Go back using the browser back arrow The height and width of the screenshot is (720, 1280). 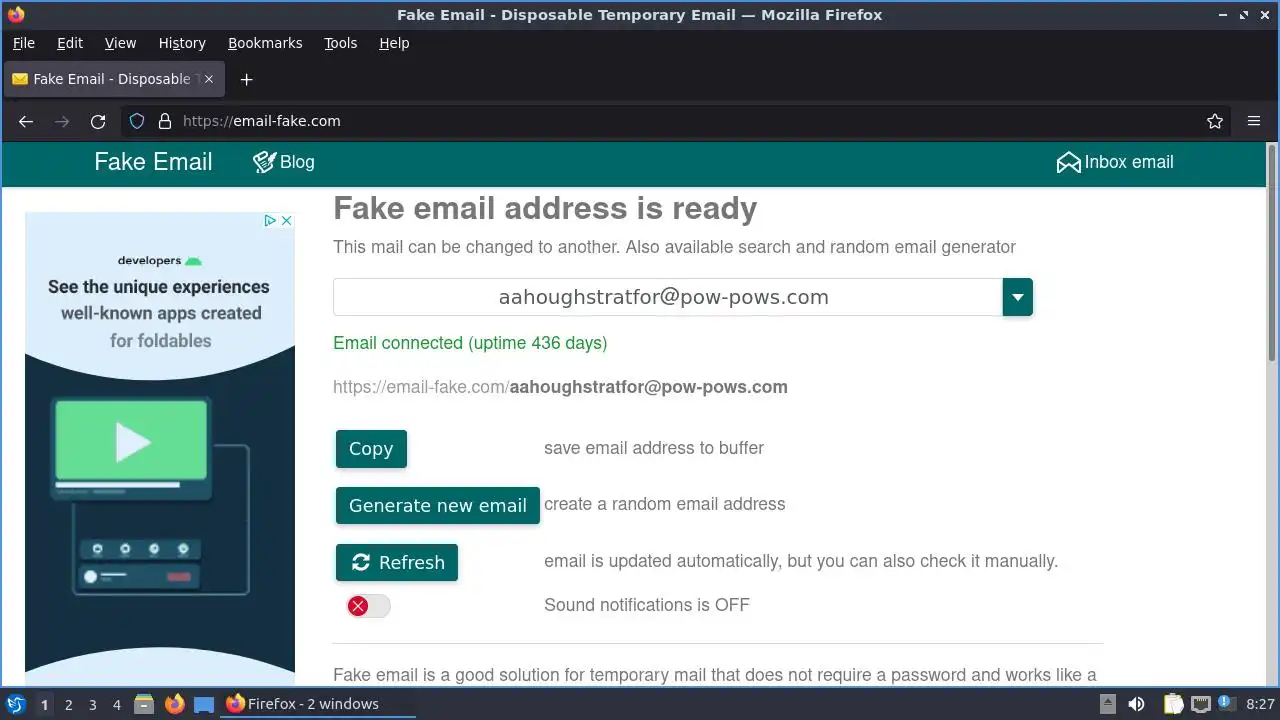coord(26,121)
